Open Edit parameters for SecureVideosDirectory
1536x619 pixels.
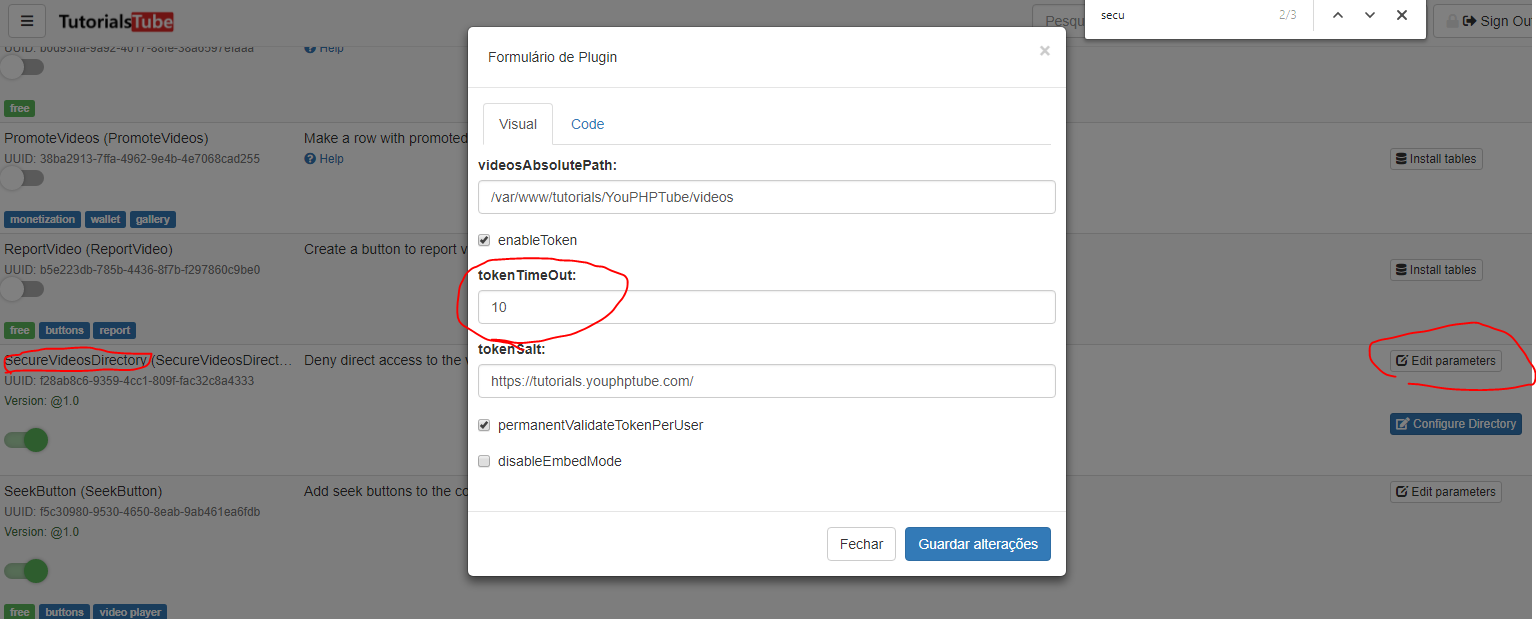click(x=1445, y=360)
